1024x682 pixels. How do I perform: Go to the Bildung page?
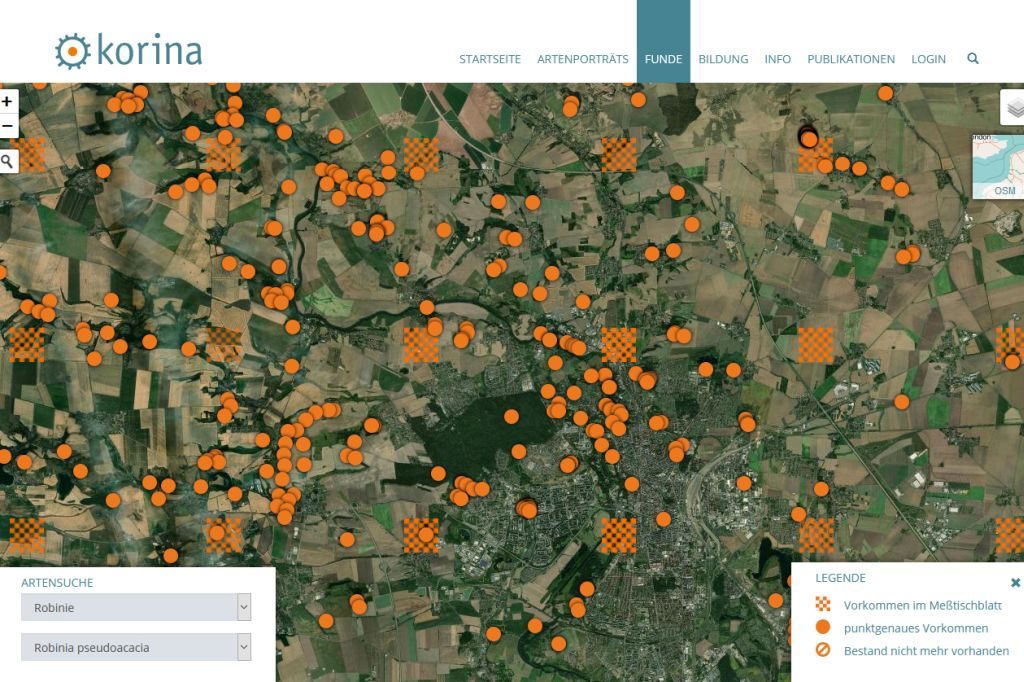pyautogui.click(x=723, y=59)
